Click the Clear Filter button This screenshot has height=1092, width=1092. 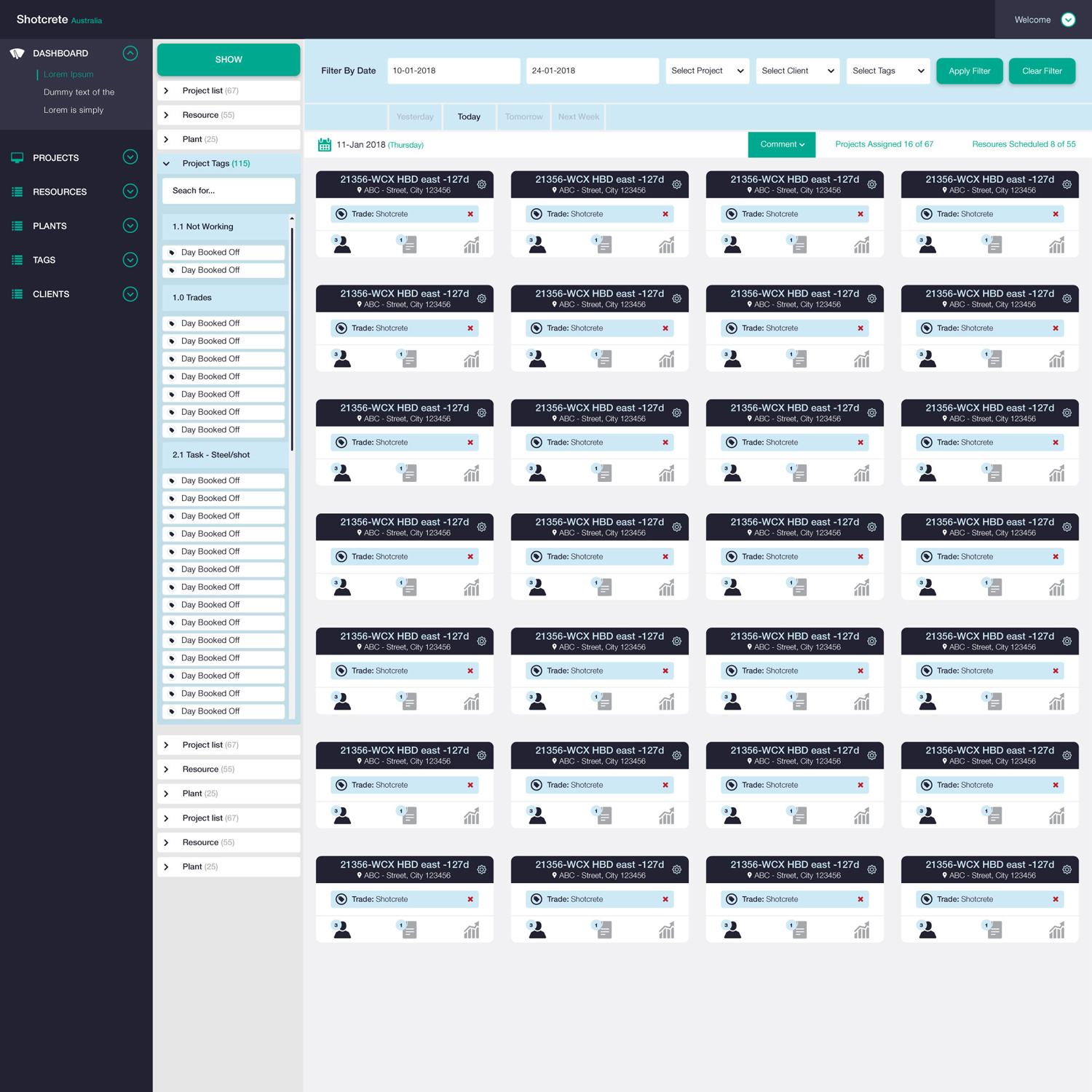click(1042, 71)
